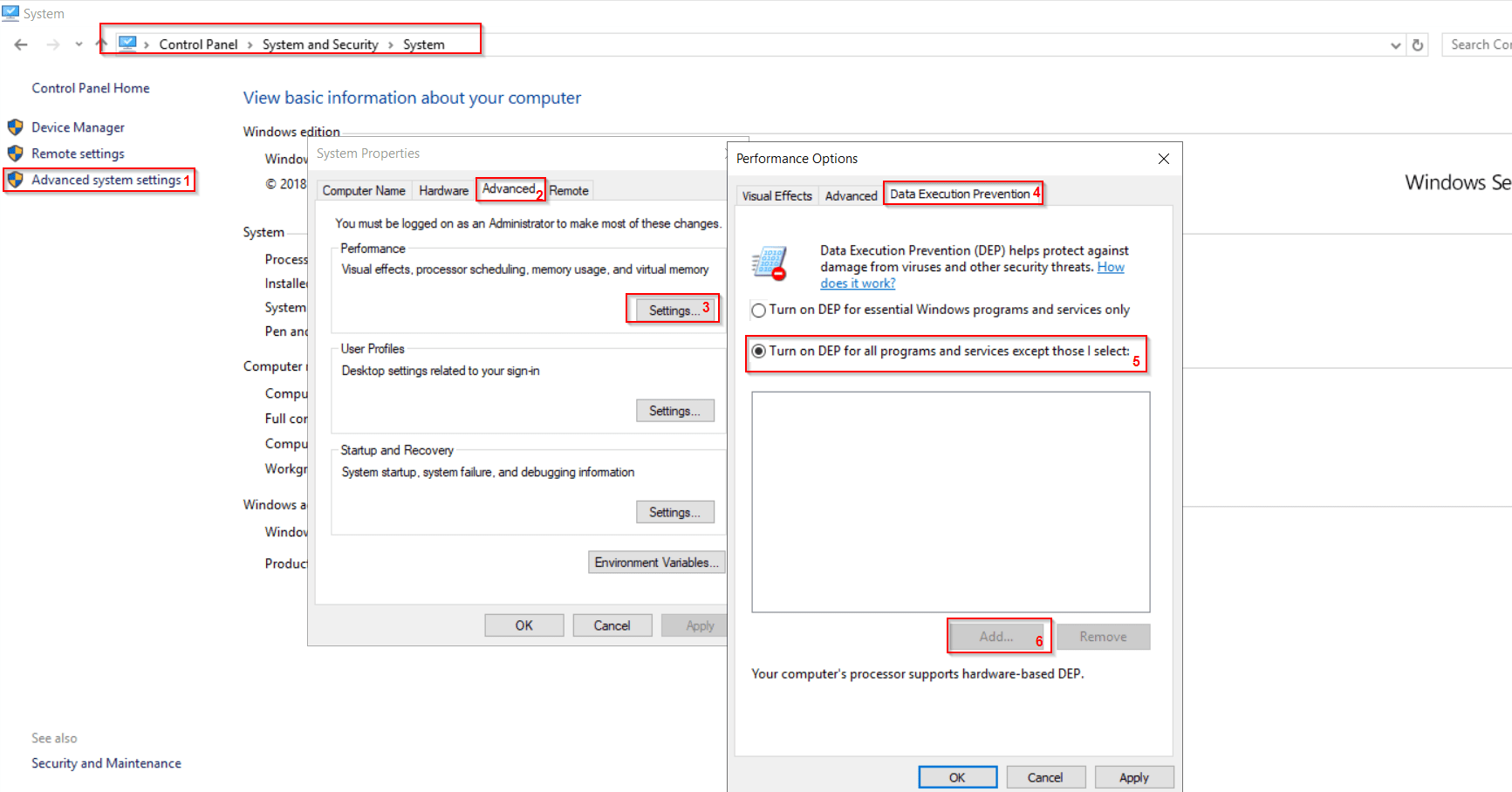Select DEP for essential Windows programs only

(759, 311)
